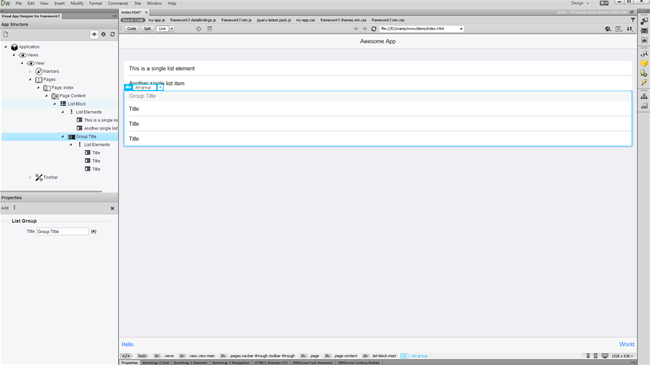The height and width of the screenshot is (365, 650).
Task: Close the Properties section with the X
Action: pos(112,208)
